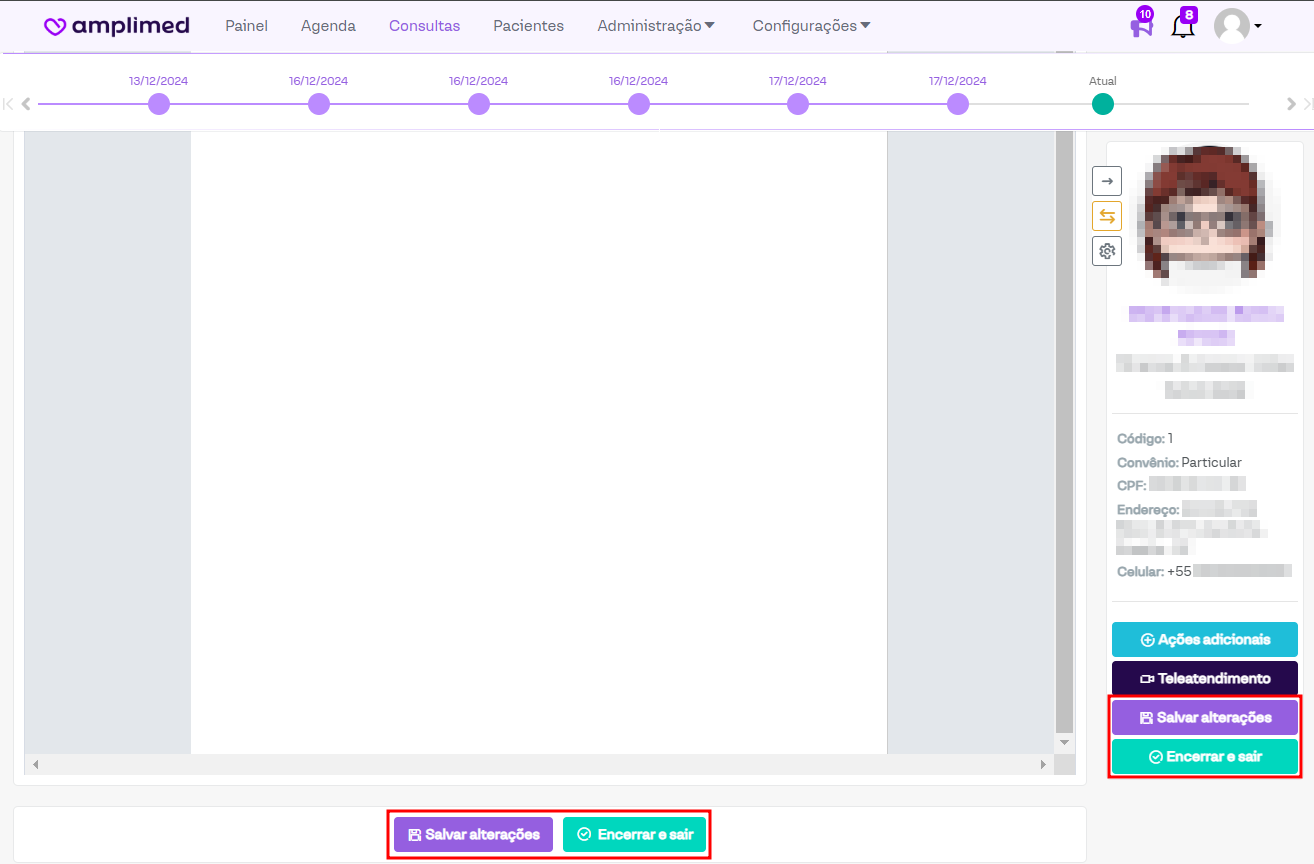Advance timeline with the right chevron
Viewport: 1314px width, 864px height.
(1291, 104)
